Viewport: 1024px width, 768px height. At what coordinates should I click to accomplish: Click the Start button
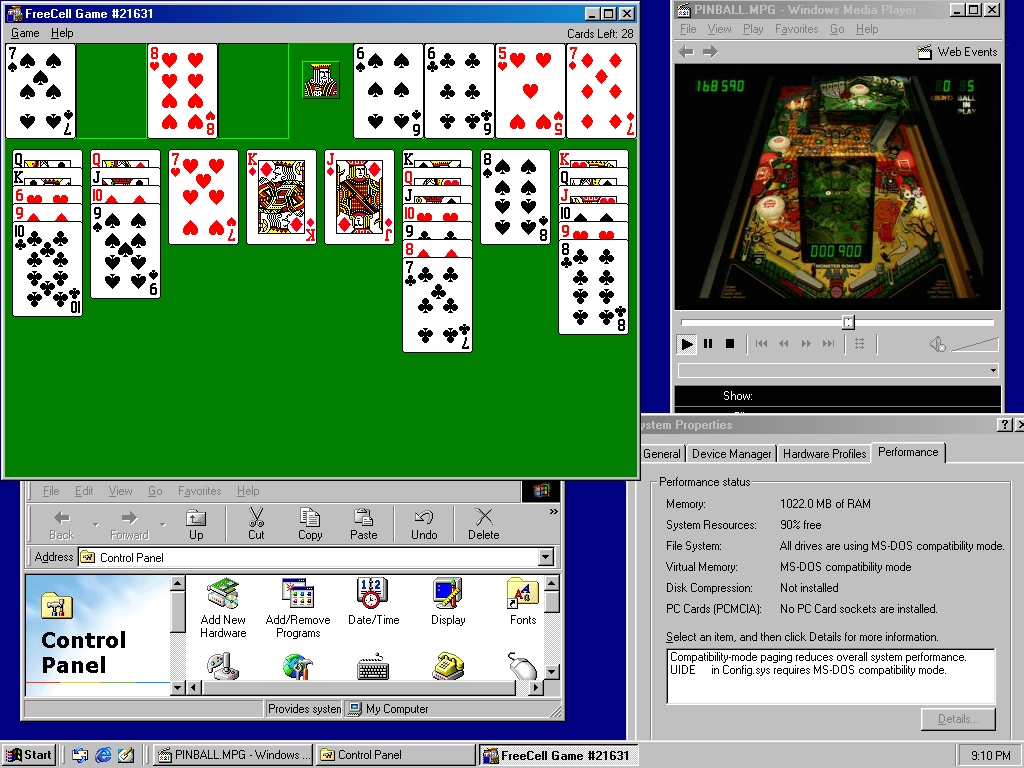tap(29, 755)
